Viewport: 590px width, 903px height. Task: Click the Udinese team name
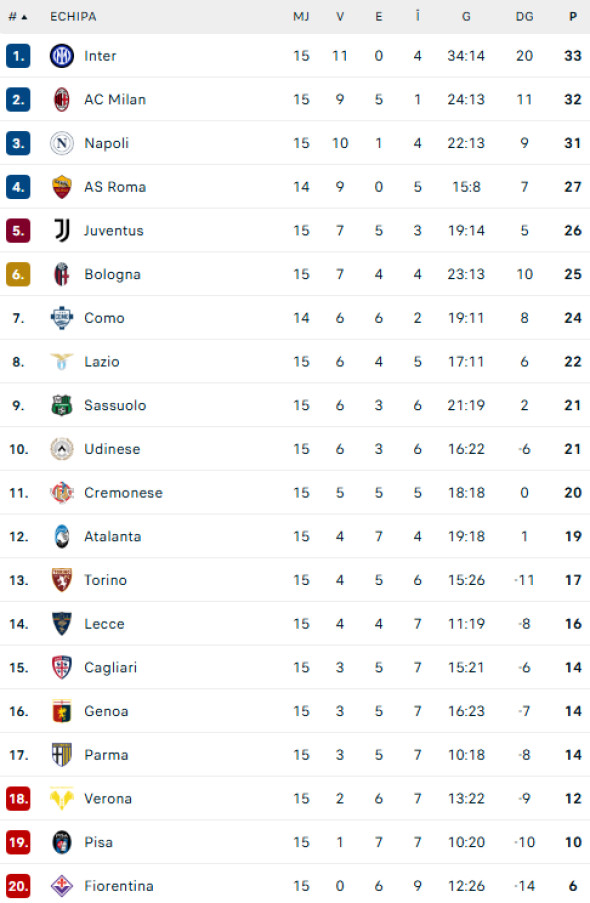click(x=112, y=449)
